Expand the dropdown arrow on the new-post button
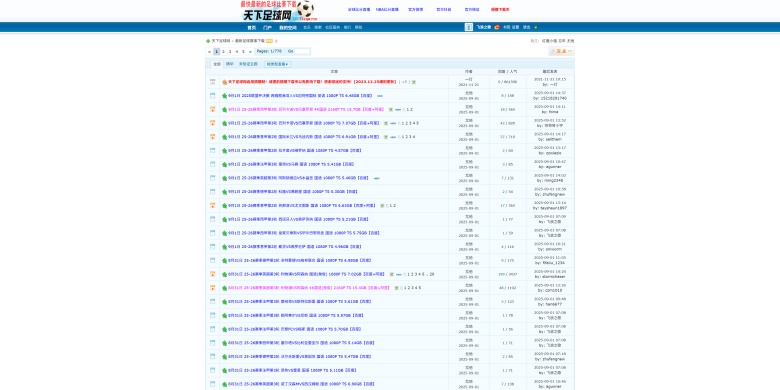 click(x=570, y=51)
